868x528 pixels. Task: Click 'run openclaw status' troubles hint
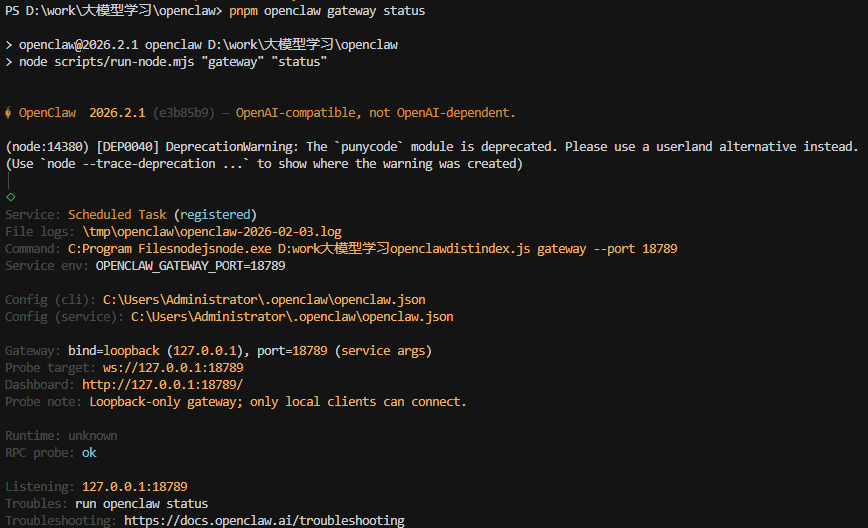tap(142, 504)
